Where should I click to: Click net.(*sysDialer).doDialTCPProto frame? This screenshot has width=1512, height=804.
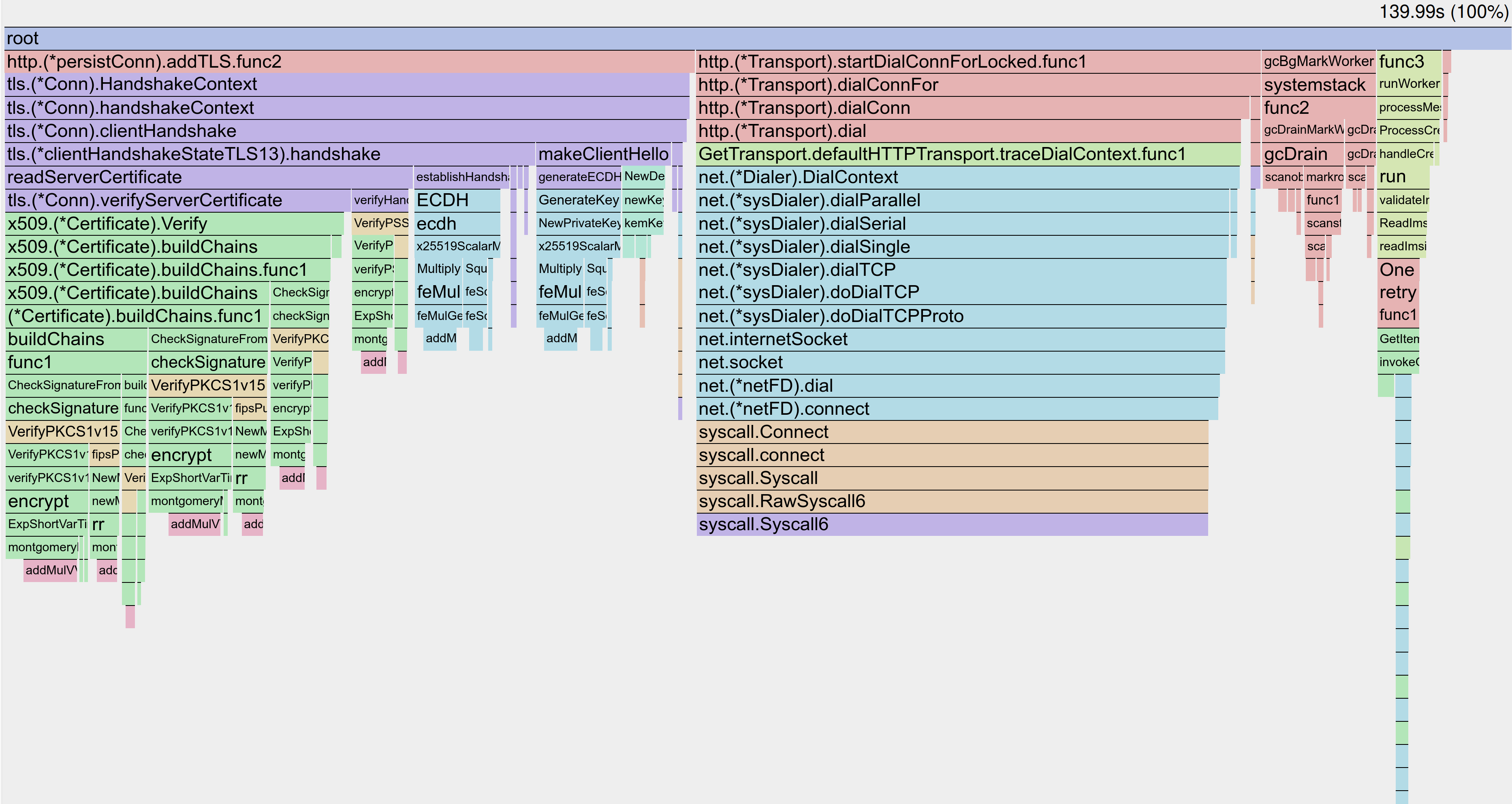[961, 316]
